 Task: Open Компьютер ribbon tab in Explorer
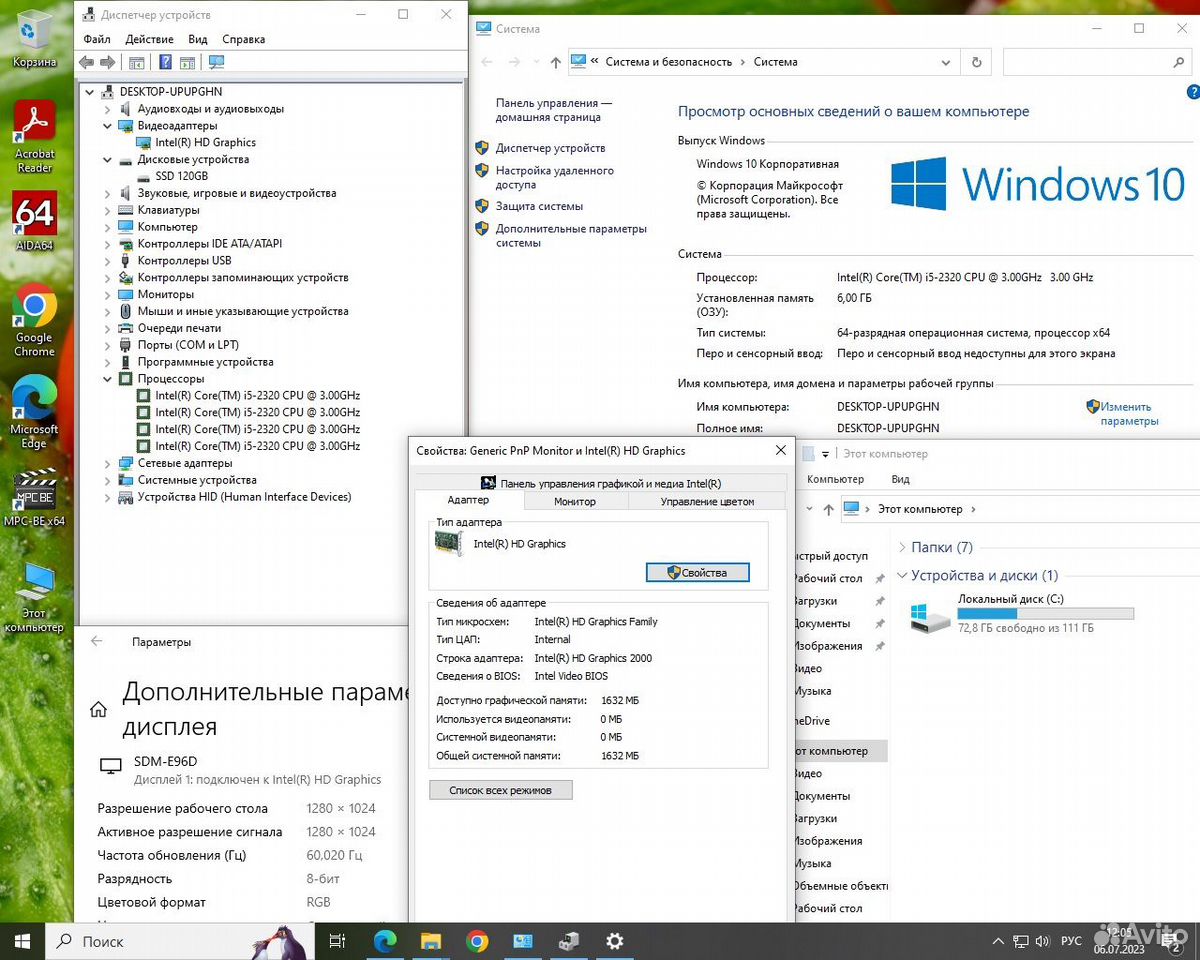[x=835, y=480]
